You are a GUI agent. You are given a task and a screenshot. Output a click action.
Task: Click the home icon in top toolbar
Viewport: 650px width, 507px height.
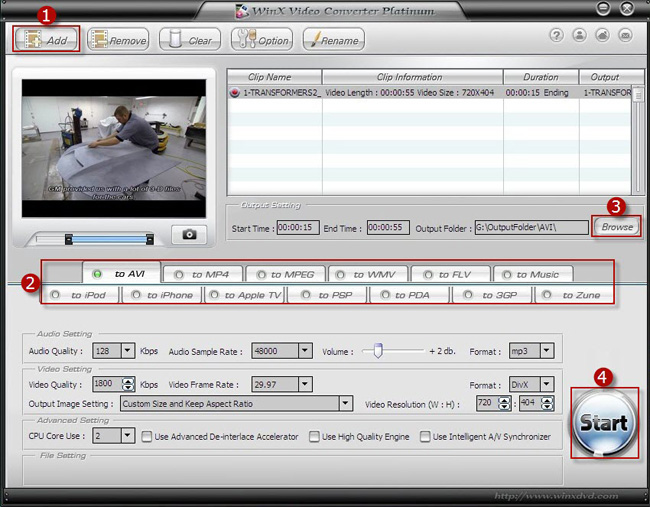coord(602,35)
